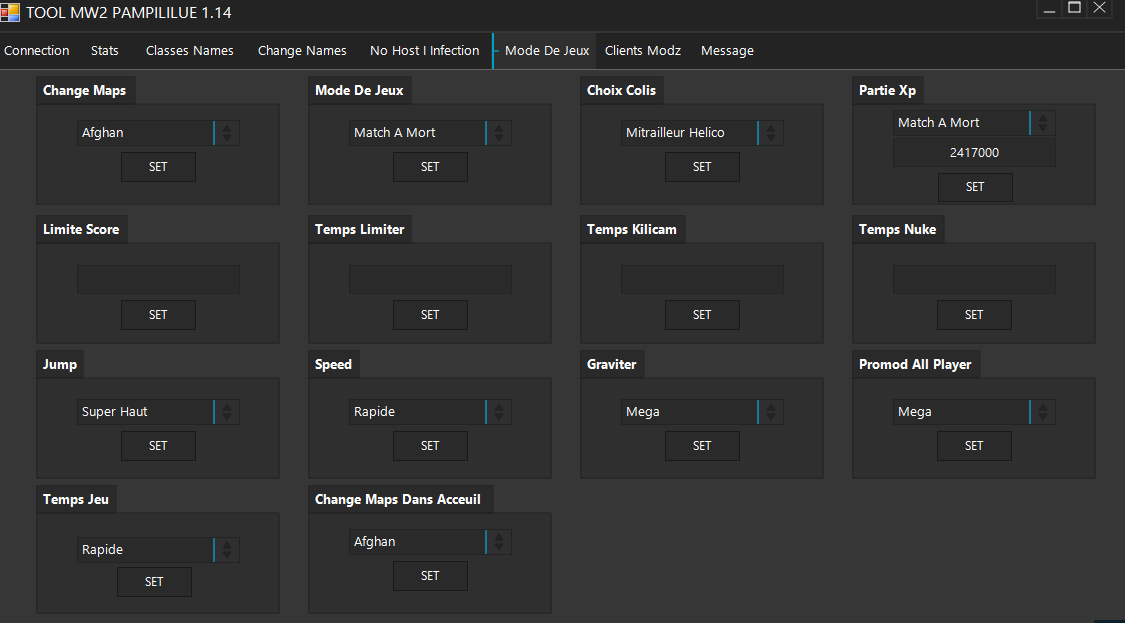
Task: Click SET in the Jump group
Action: click(x=158, y=446)
